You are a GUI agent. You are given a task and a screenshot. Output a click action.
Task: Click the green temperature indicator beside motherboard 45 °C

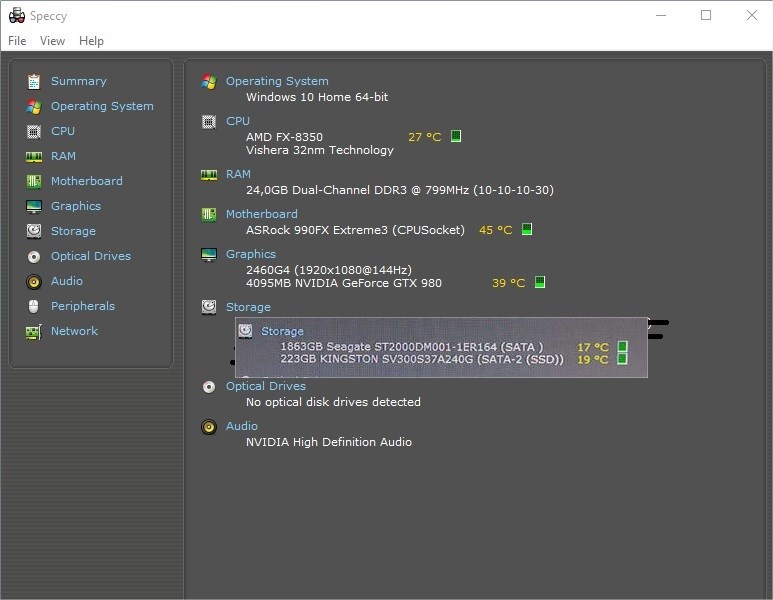(x=527, y=229)
